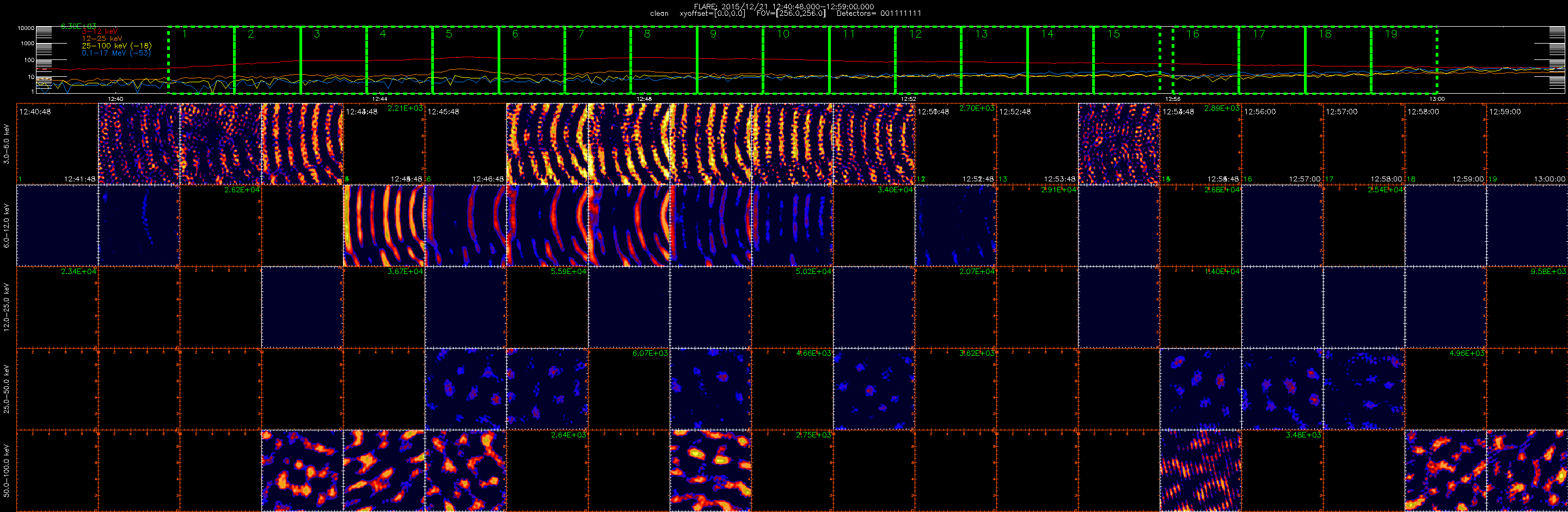Click the Detectors= 001111111 label
Image resolution: width=1568 pixels, height=512 pixels.
click(879, 14)
